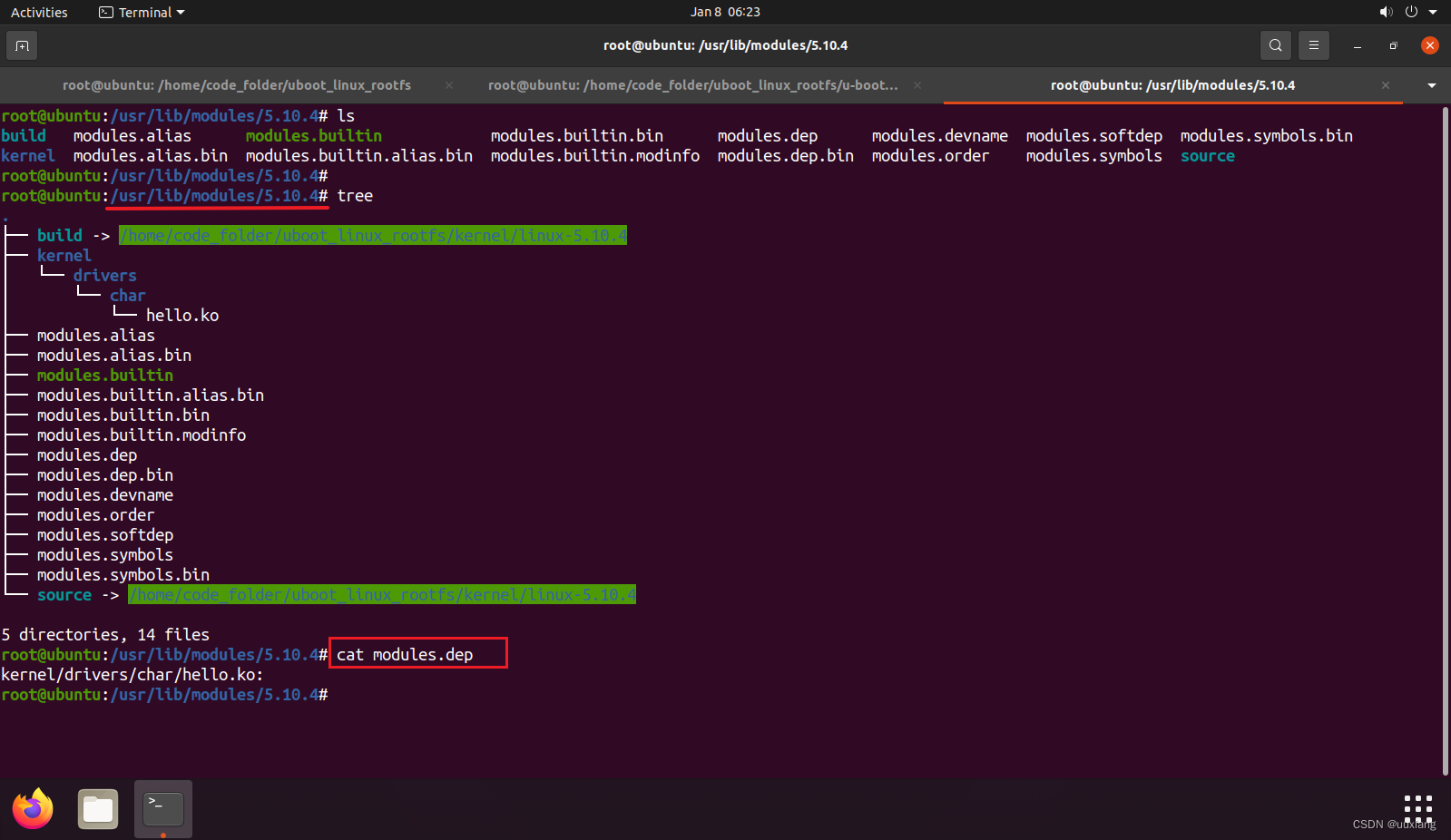The image size is (1451, 840).
Task: Click '5 directories, 14 files' summary
Action: tap(105, 635)
